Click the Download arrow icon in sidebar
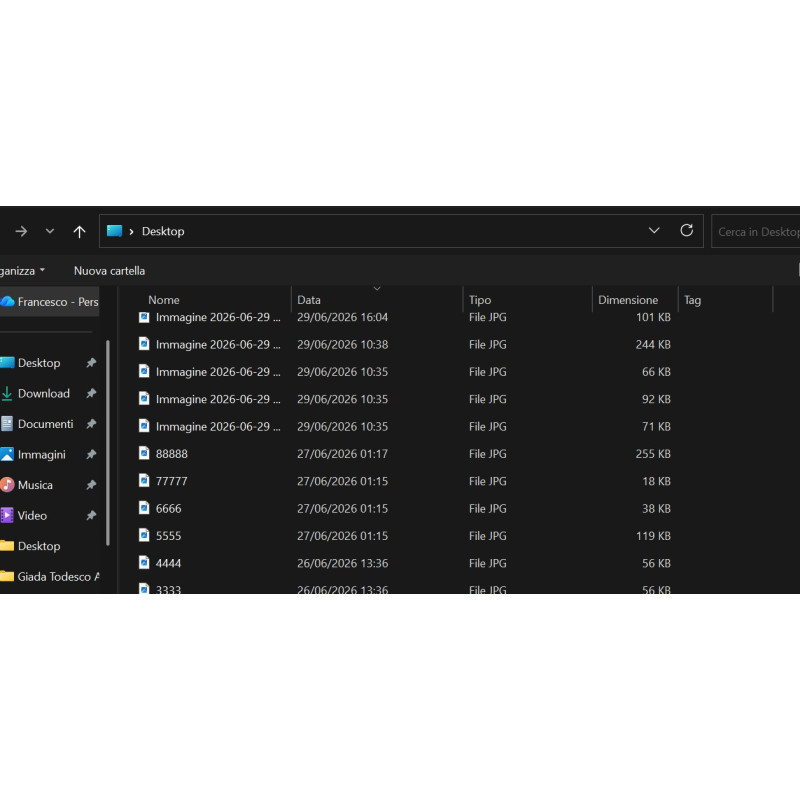 pos(7,393)
